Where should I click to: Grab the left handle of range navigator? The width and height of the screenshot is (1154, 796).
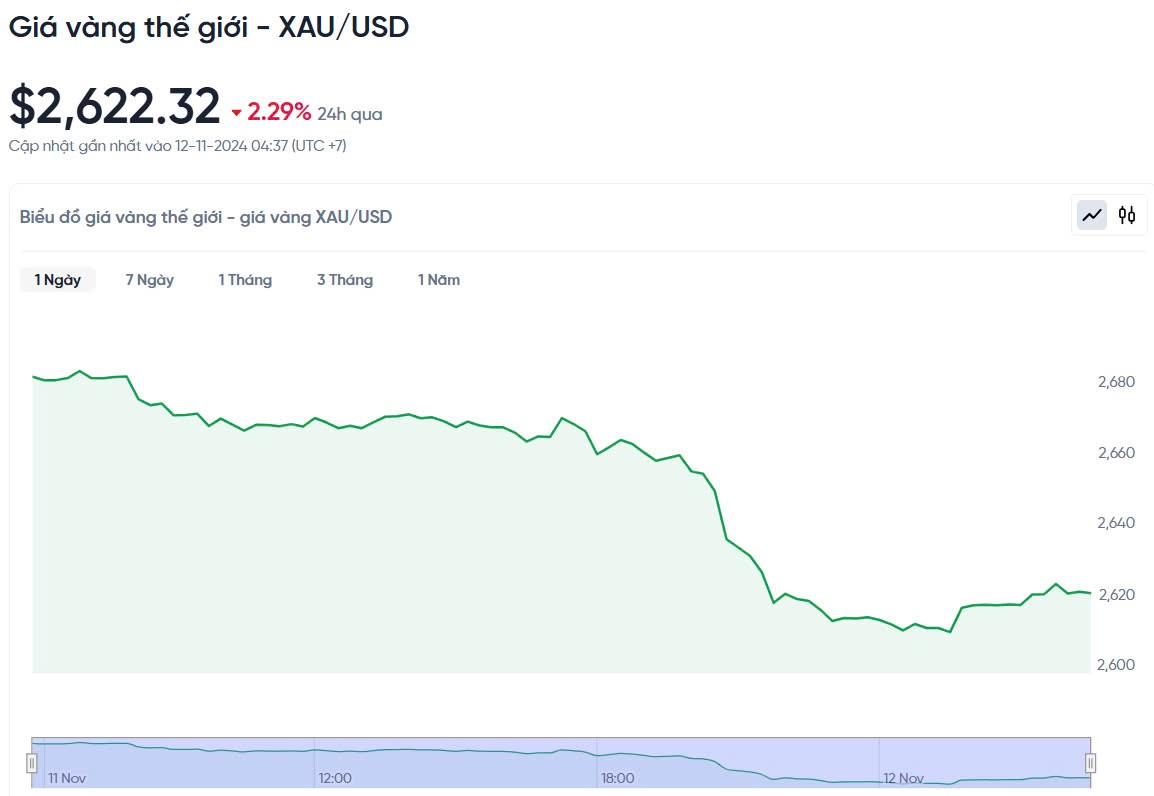32,763
